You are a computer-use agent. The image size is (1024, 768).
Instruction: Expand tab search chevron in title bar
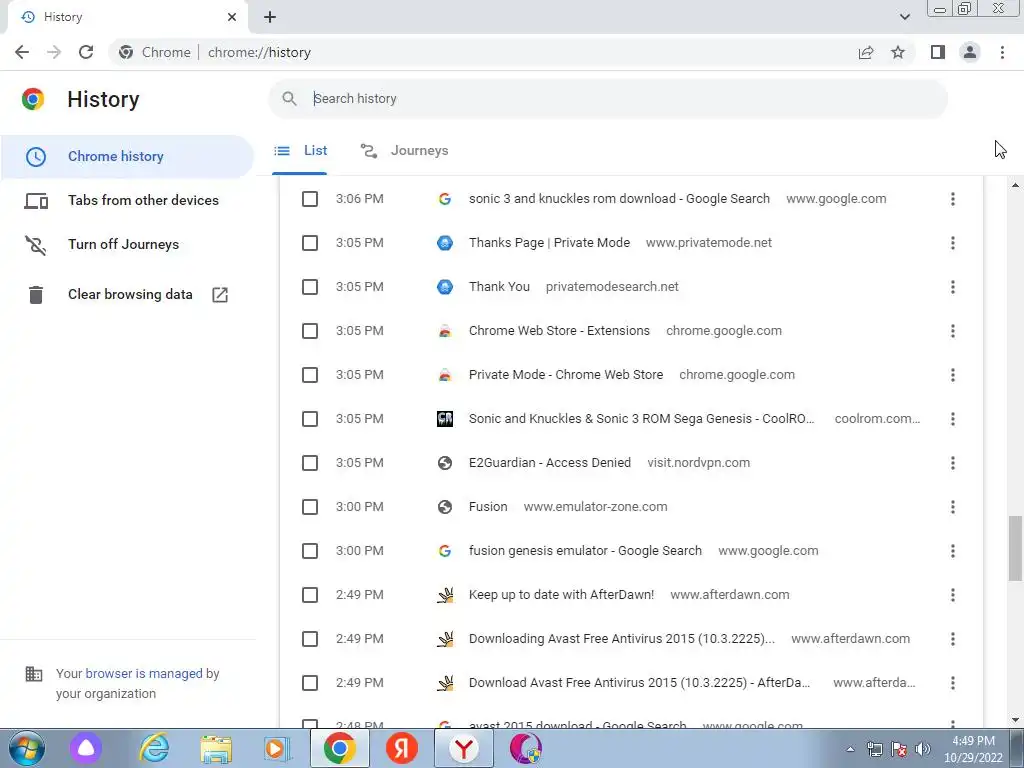[x=904, y=17]
